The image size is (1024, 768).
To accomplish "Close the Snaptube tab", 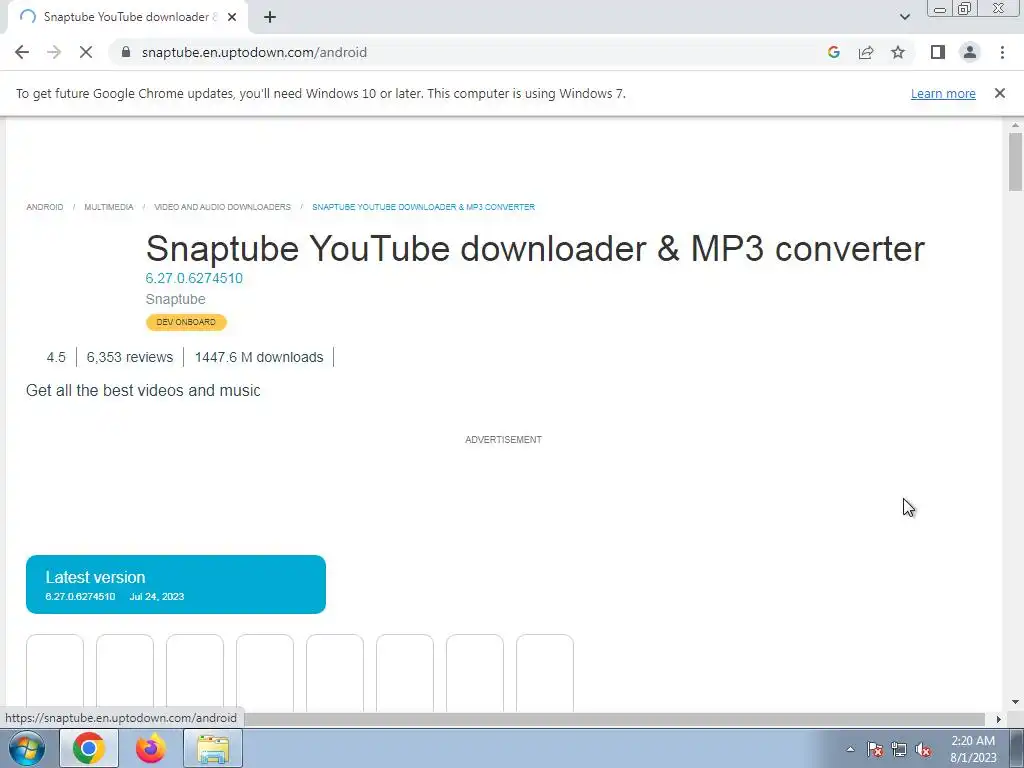I will pyautogui.click(x=232, y=18).
